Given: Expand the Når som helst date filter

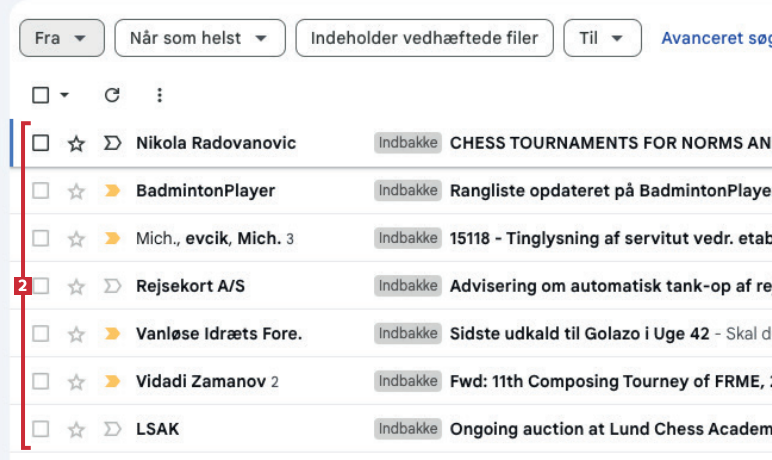Looking at the screenshot, I should [199, 38].
